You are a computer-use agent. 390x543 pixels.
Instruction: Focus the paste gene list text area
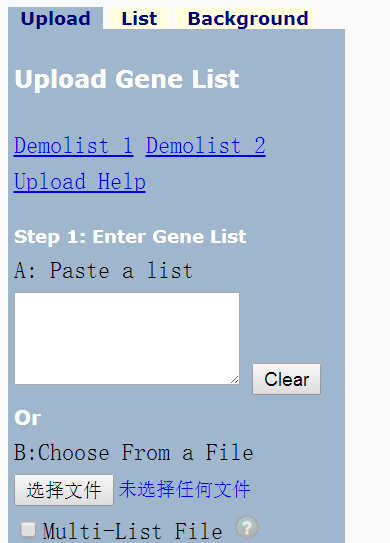(127, 338)
